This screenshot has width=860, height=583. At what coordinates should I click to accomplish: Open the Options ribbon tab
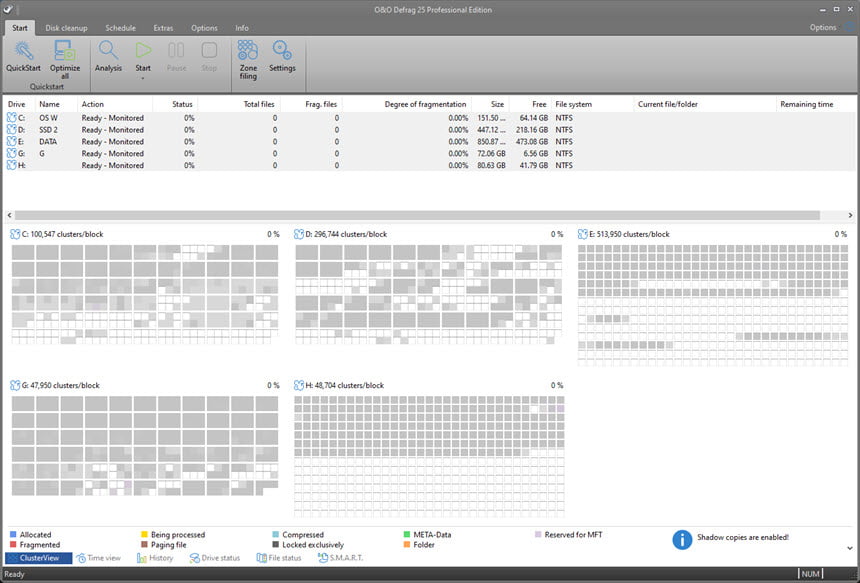204,28
